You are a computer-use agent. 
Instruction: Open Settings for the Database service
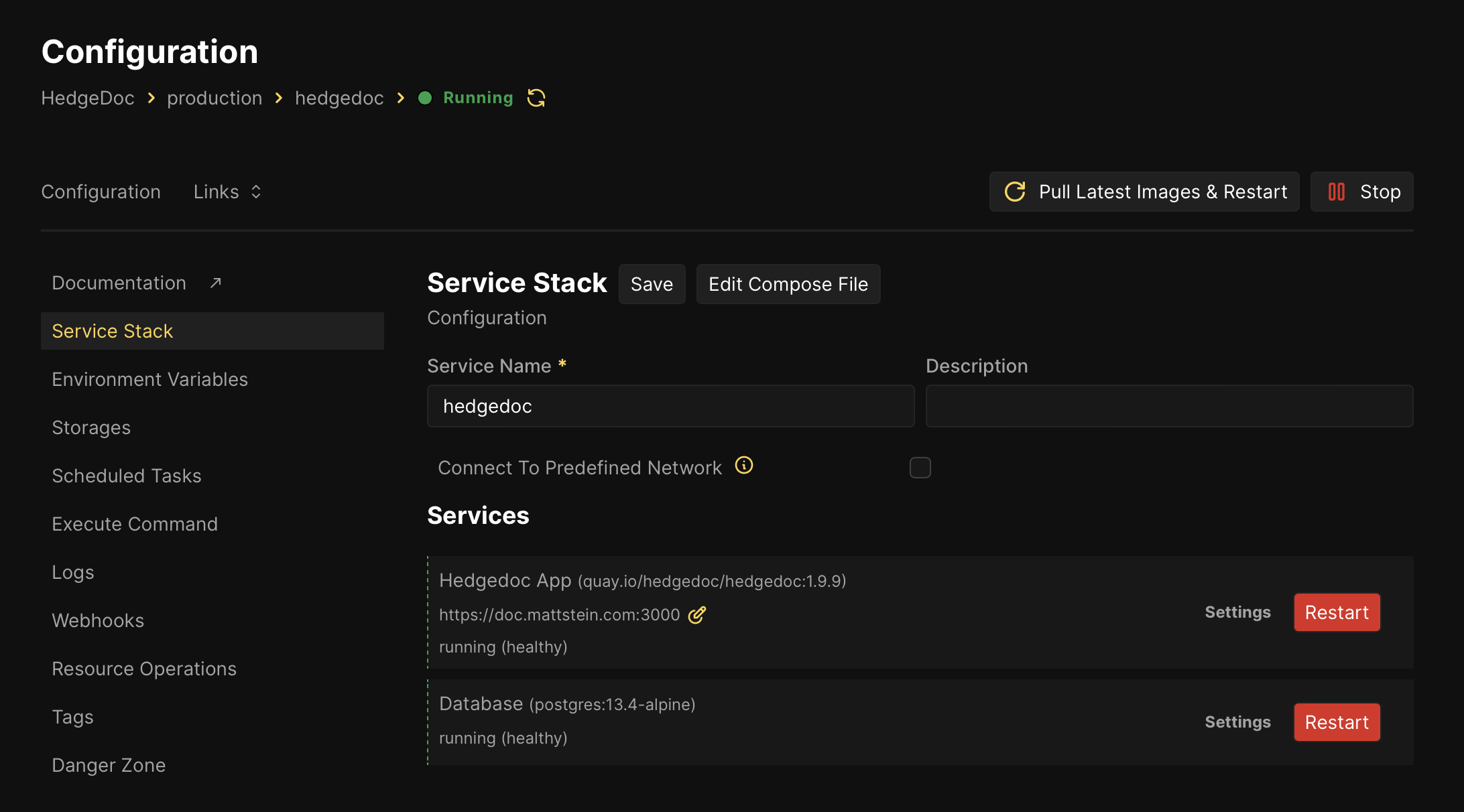[x=1237, y=722]
